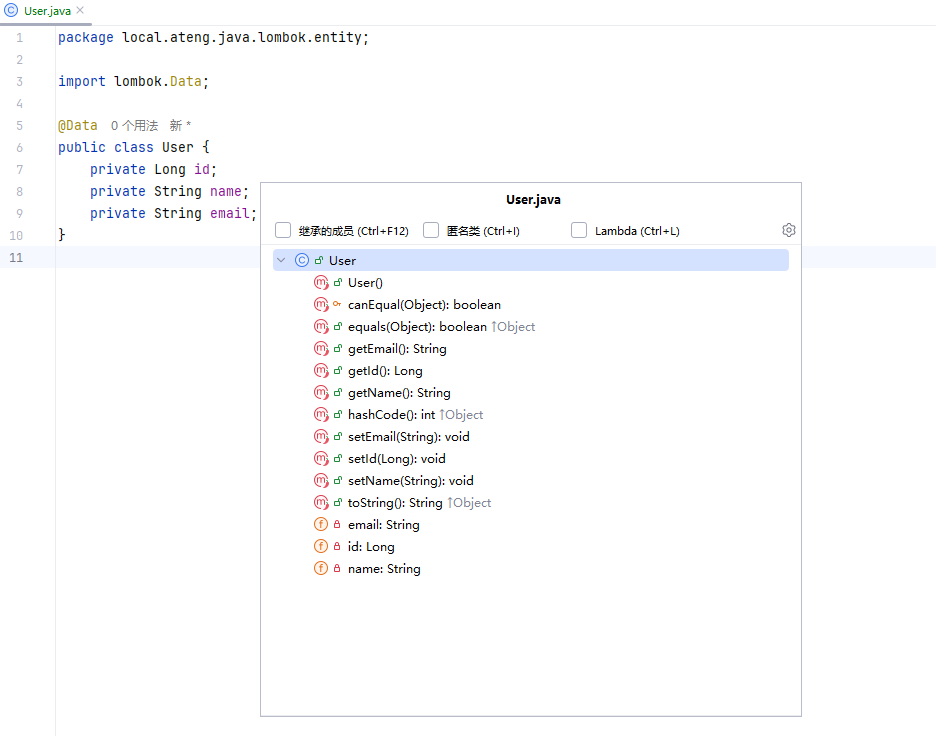The width and height of the screenshot is (936, 736).
Task: Click the method icon next to User() constructor
Action: (321, 283)
